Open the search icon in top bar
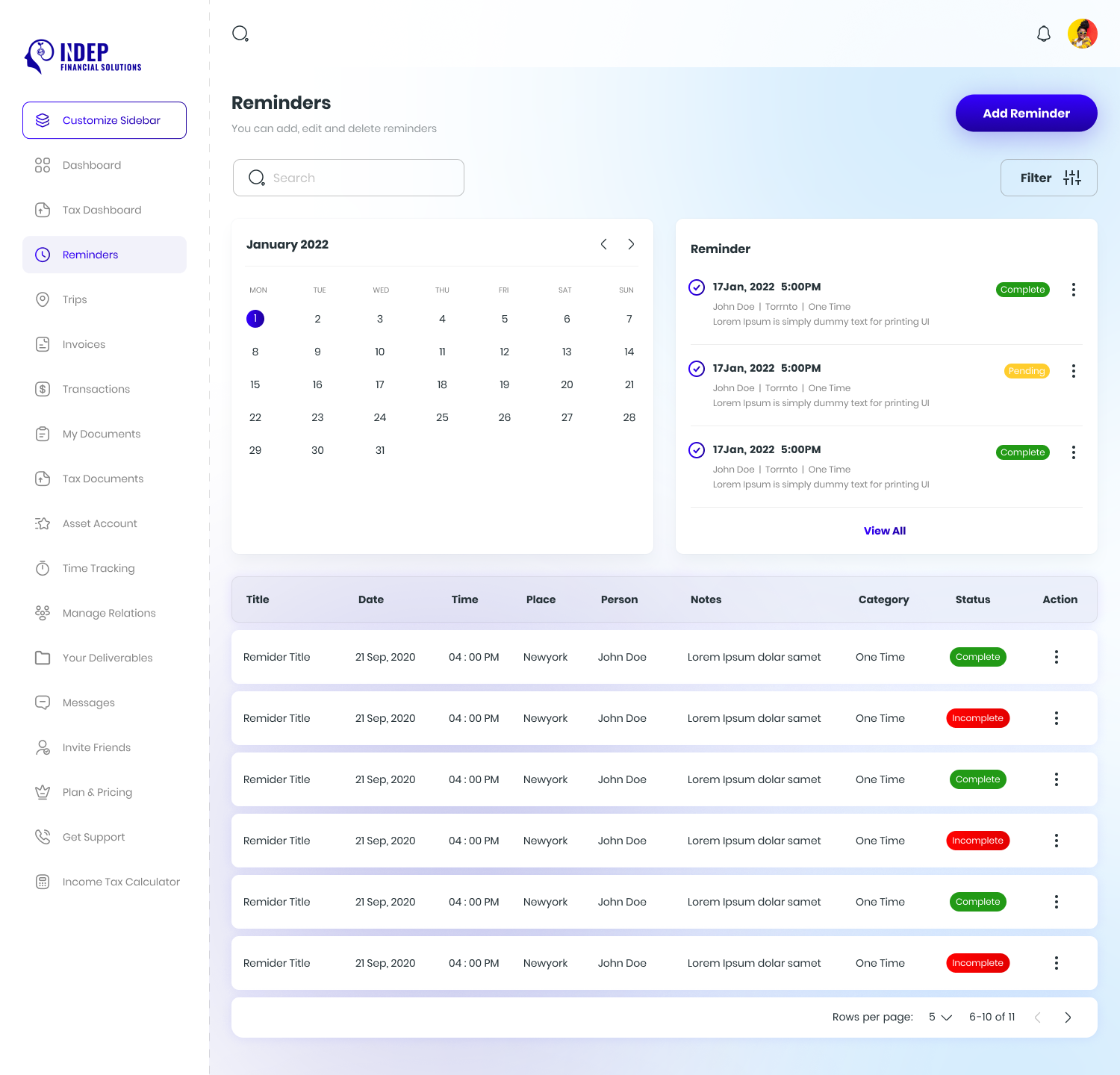This screenshot has height=1075, width=1120. click(240, 33)
